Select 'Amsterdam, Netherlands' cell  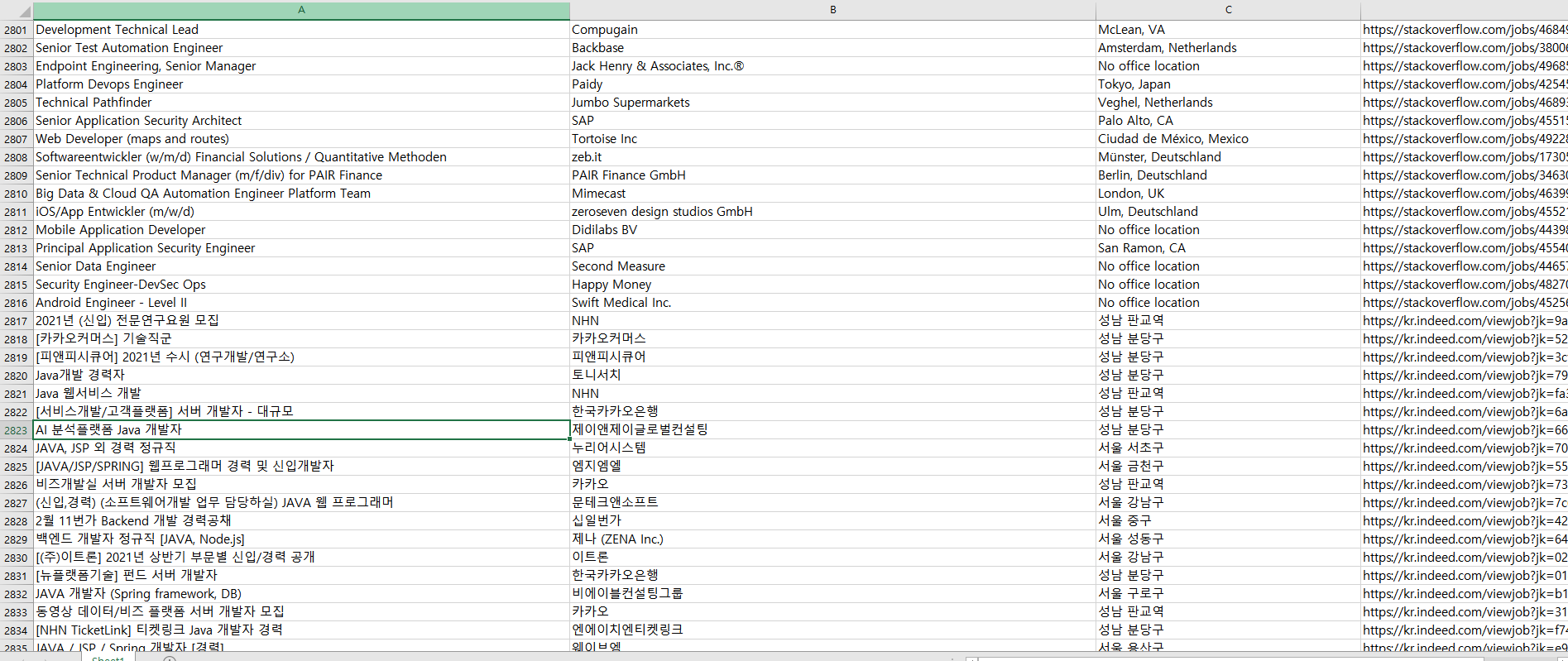[x=1228, y=48]
